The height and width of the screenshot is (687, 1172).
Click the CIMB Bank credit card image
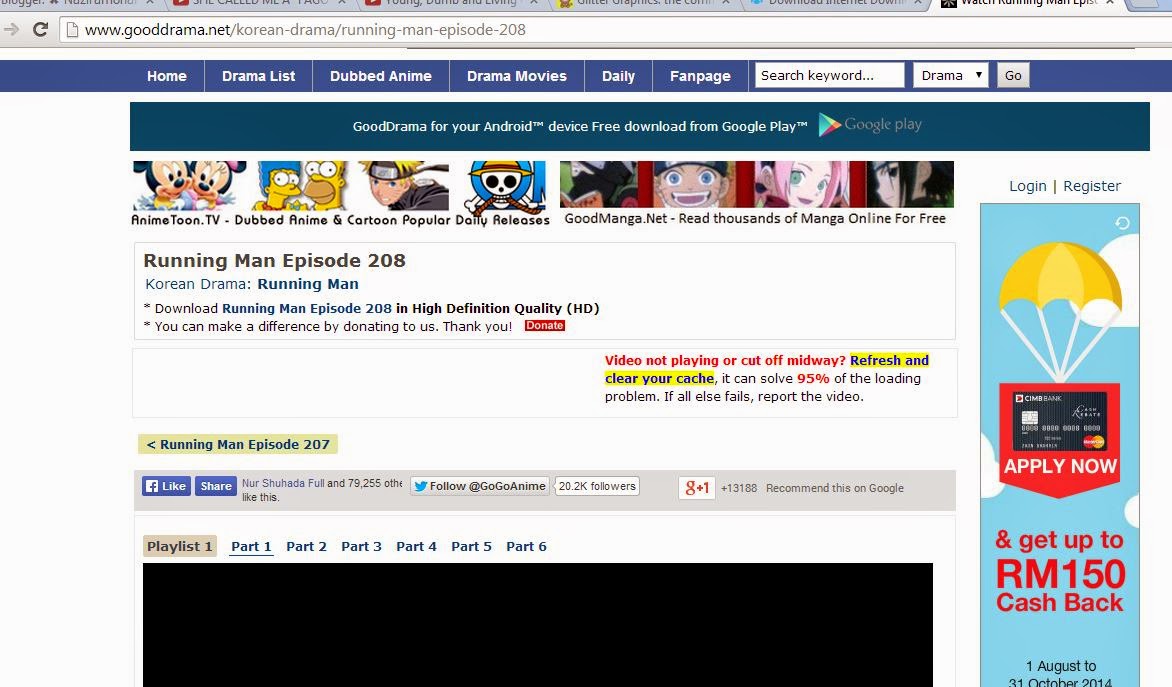tap(1059, 420)
